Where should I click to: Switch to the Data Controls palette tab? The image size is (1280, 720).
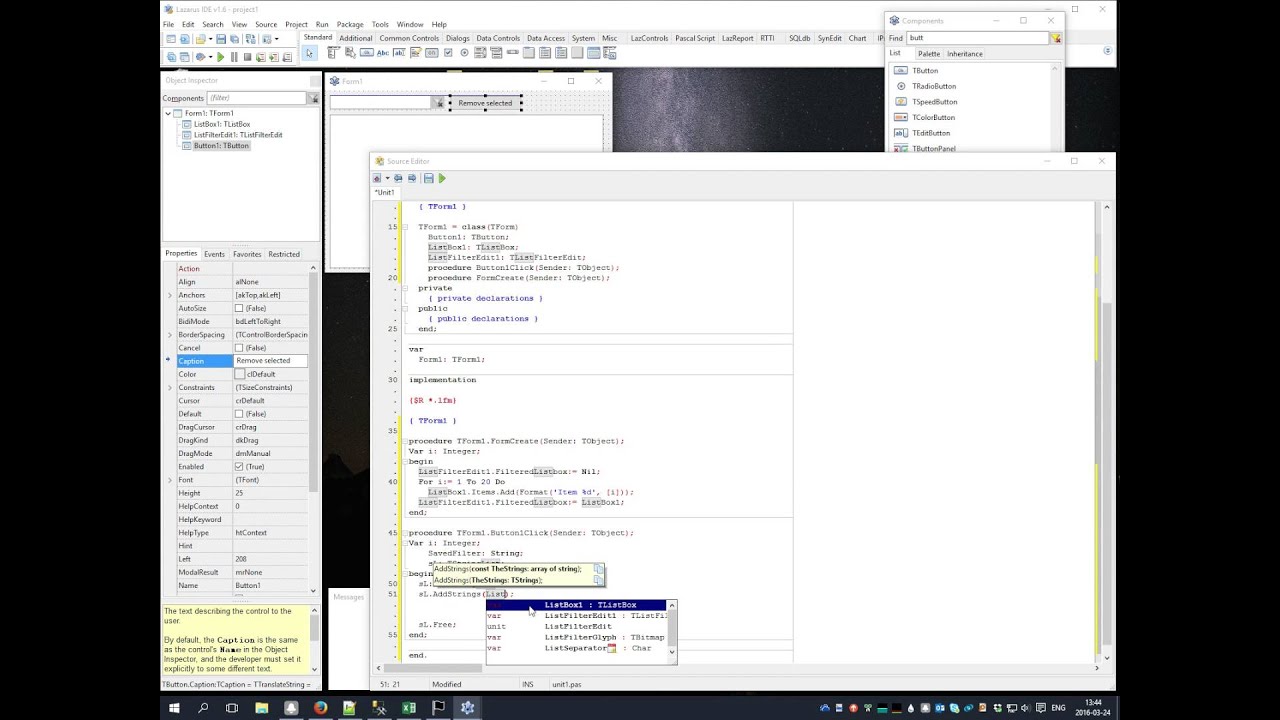498,38
